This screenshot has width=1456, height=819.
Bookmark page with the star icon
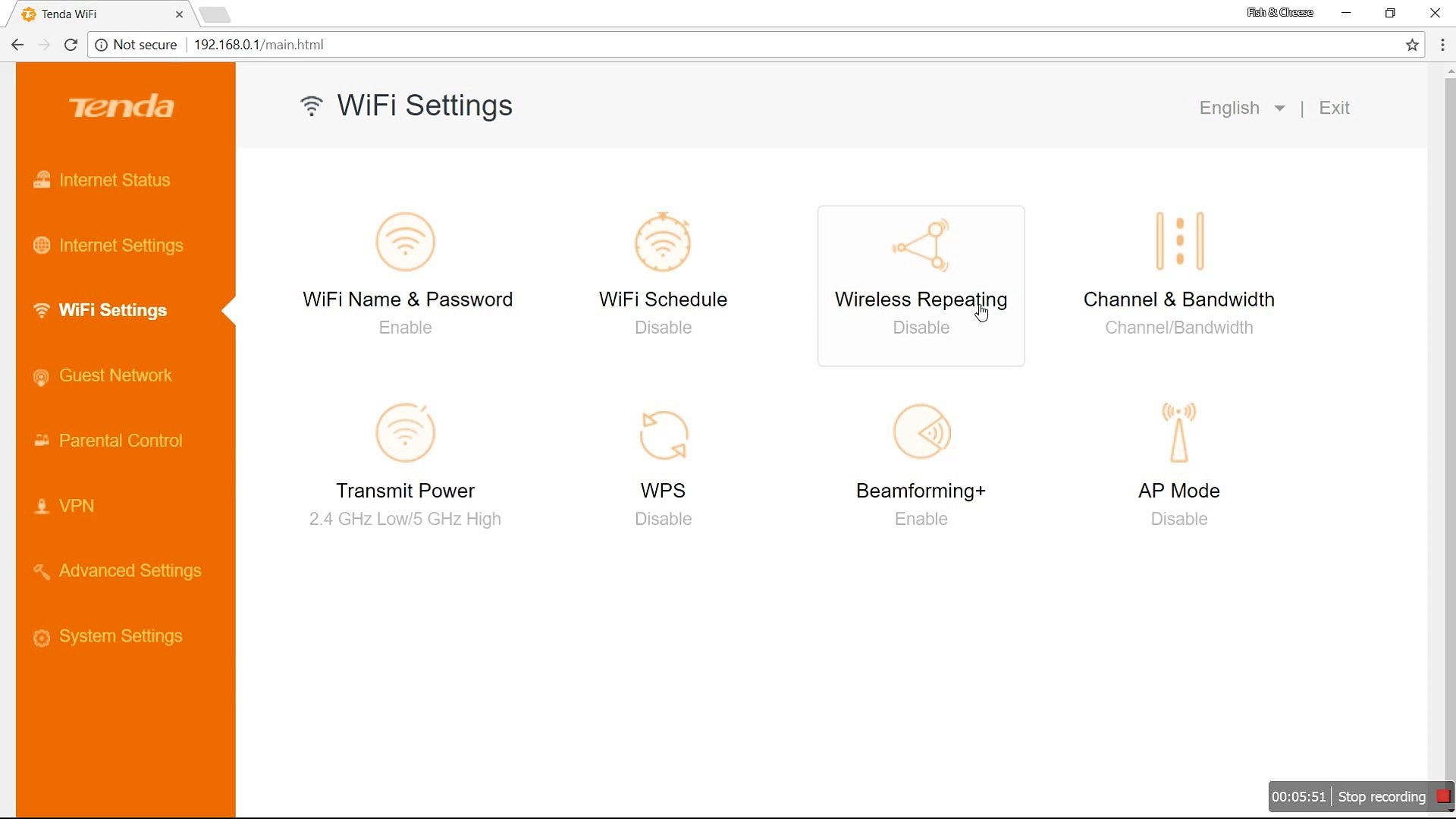point(1412,45)
